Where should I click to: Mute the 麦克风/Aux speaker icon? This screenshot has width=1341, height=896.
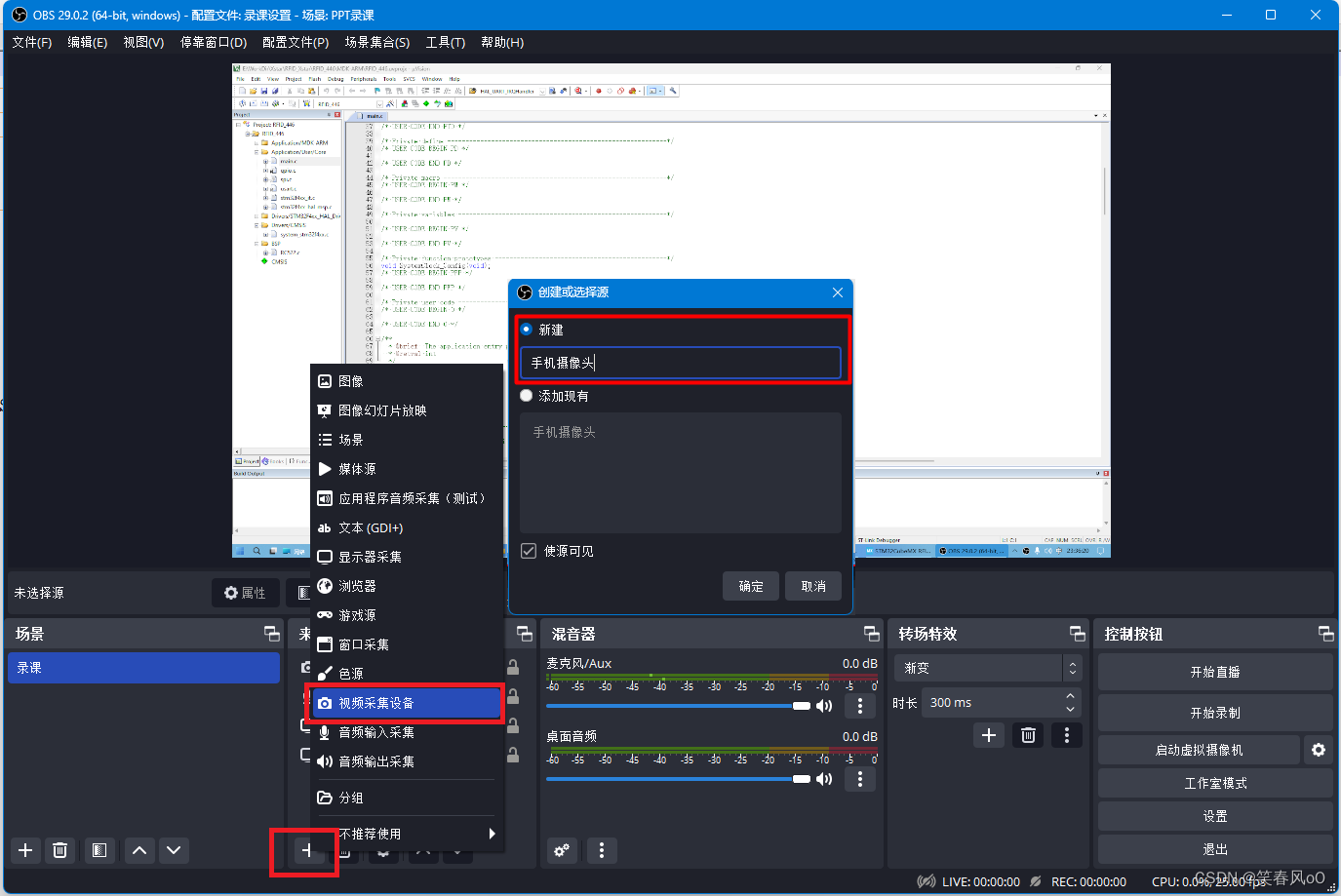click(x=824, y=706)
